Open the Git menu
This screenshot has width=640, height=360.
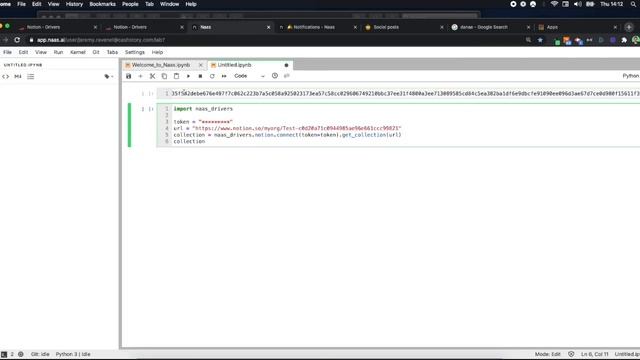pos(96,52)
